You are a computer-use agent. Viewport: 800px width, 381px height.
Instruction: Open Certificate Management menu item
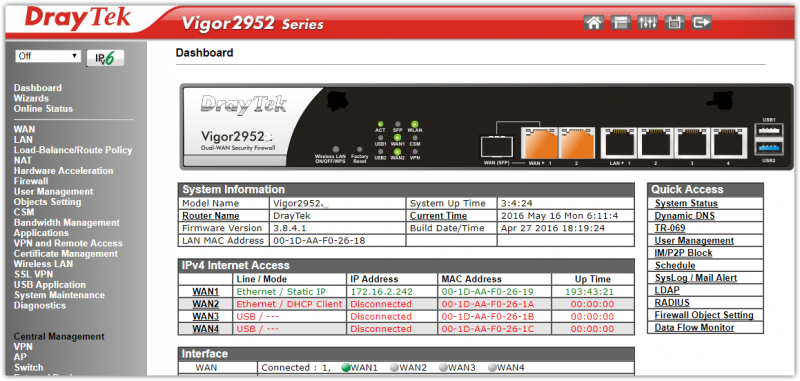pyautogui.click(x=66, y=253)
